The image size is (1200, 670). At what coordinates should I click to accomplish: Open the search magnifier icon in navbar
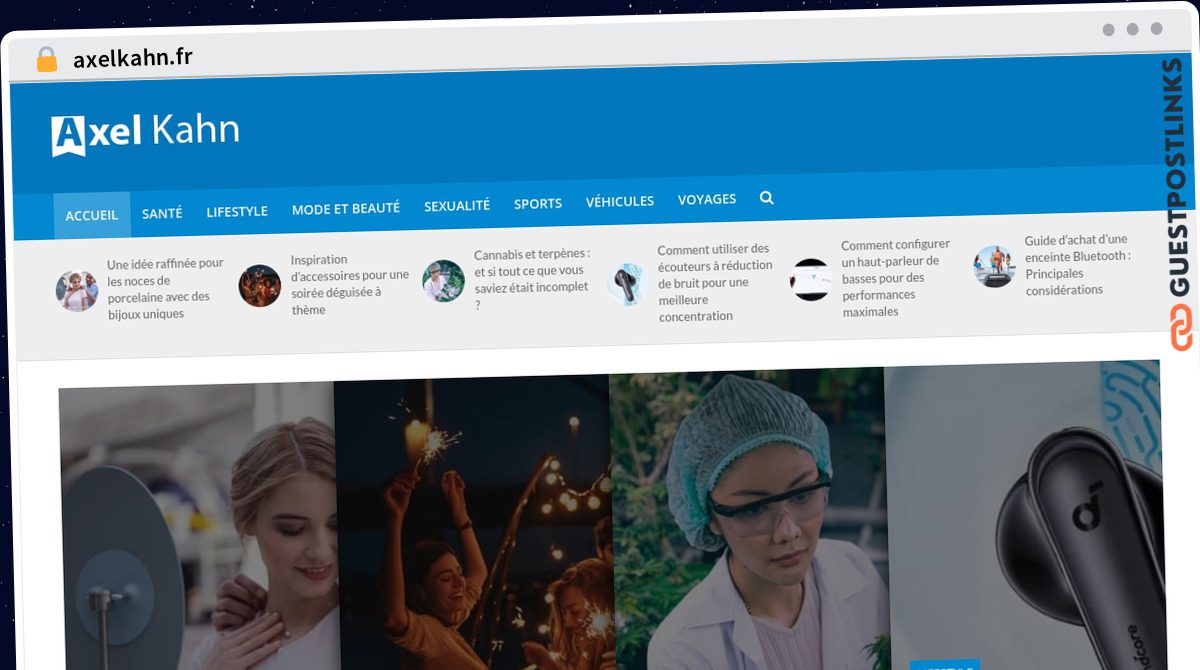[766, 198]
